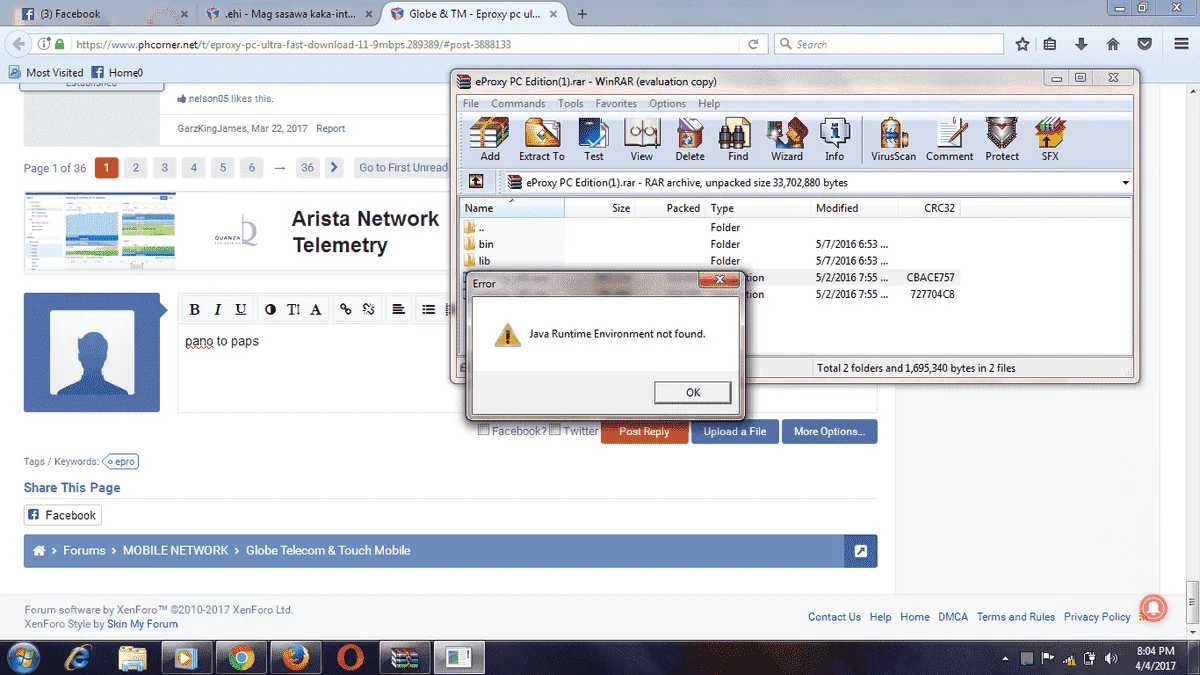Expand the WinRAR archive path dropdown
The width and height of the screenshot is (1200, 675).
click(x=1125, y=183)
